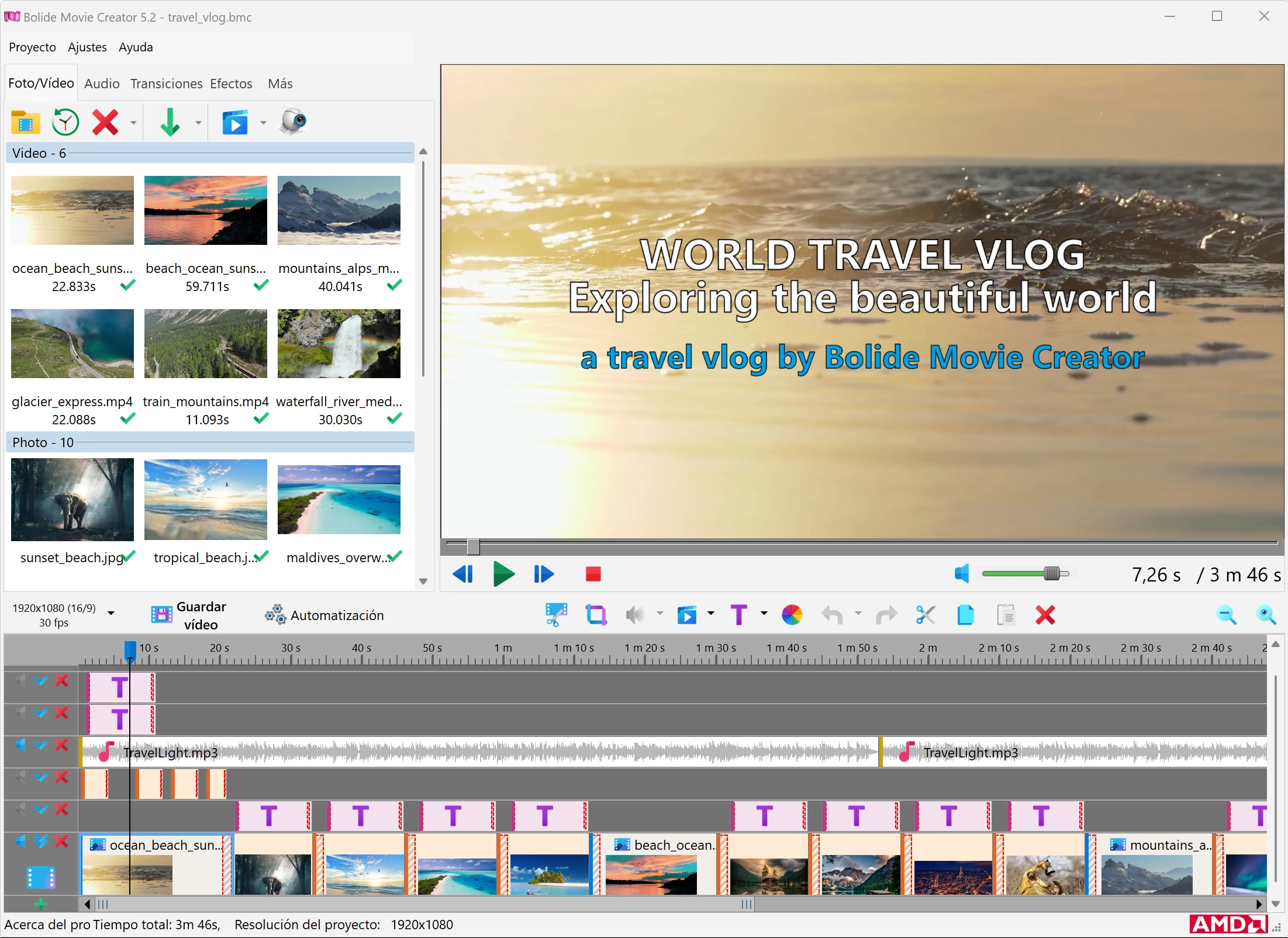The width and height of the screenshot is (1288, 938).
Task: Click the blue copy page icon
Action: click(x=965, y=615)
